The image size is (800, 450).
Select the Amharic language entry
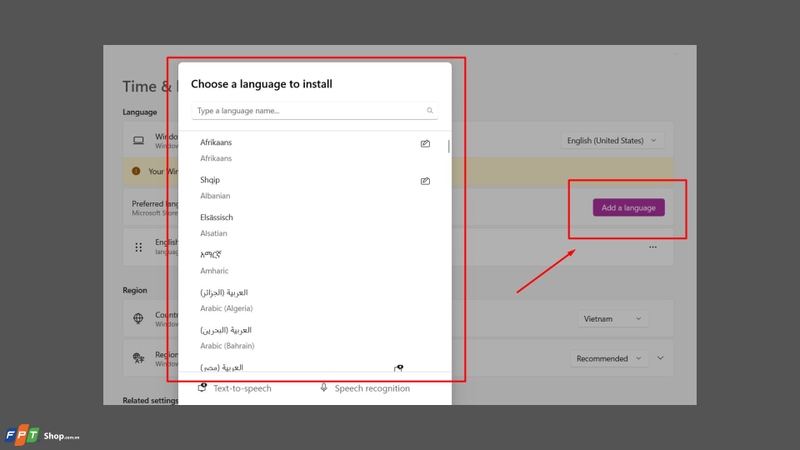coord(315,262)
